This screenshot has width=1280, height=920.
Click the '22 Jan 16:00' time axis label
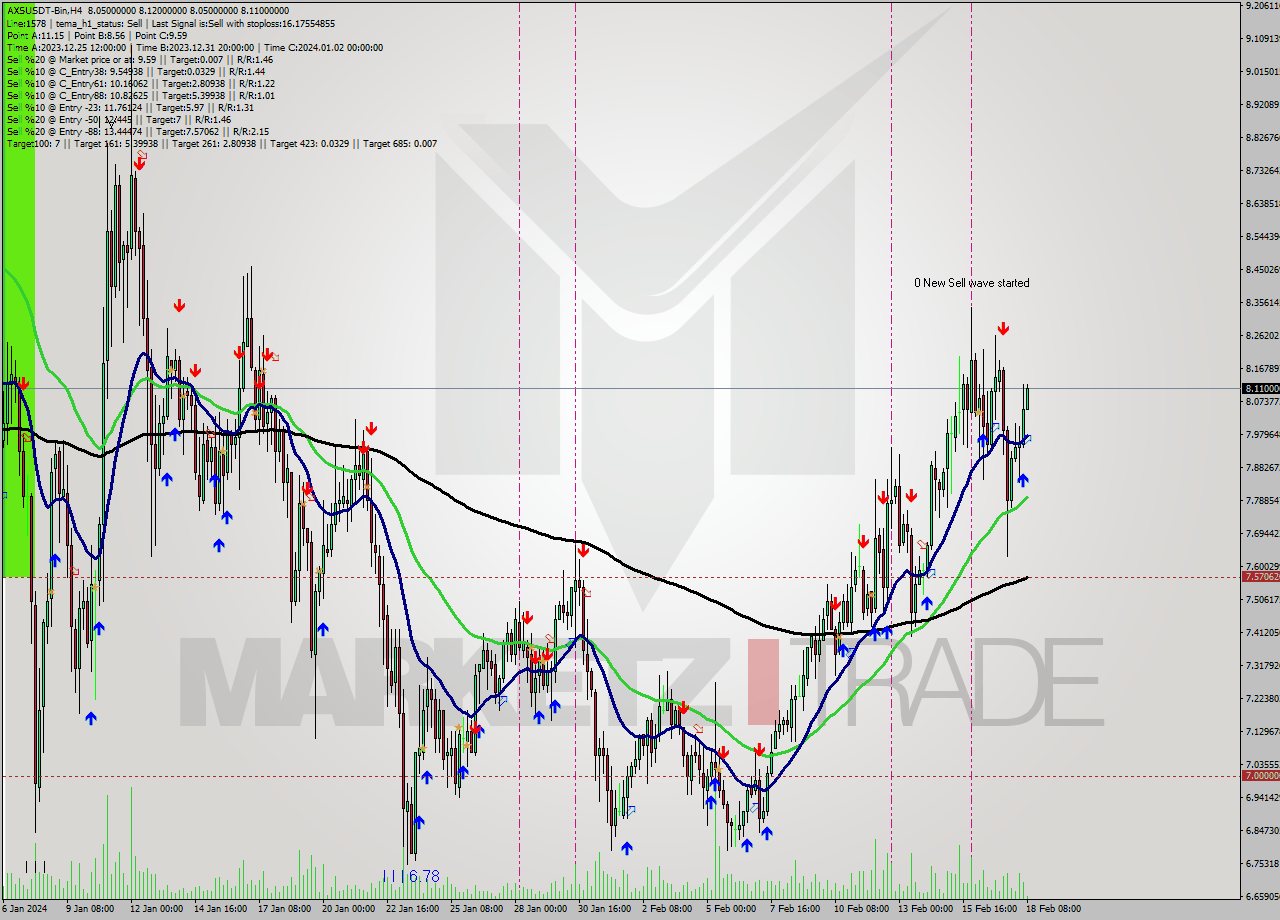click(412, 909)
